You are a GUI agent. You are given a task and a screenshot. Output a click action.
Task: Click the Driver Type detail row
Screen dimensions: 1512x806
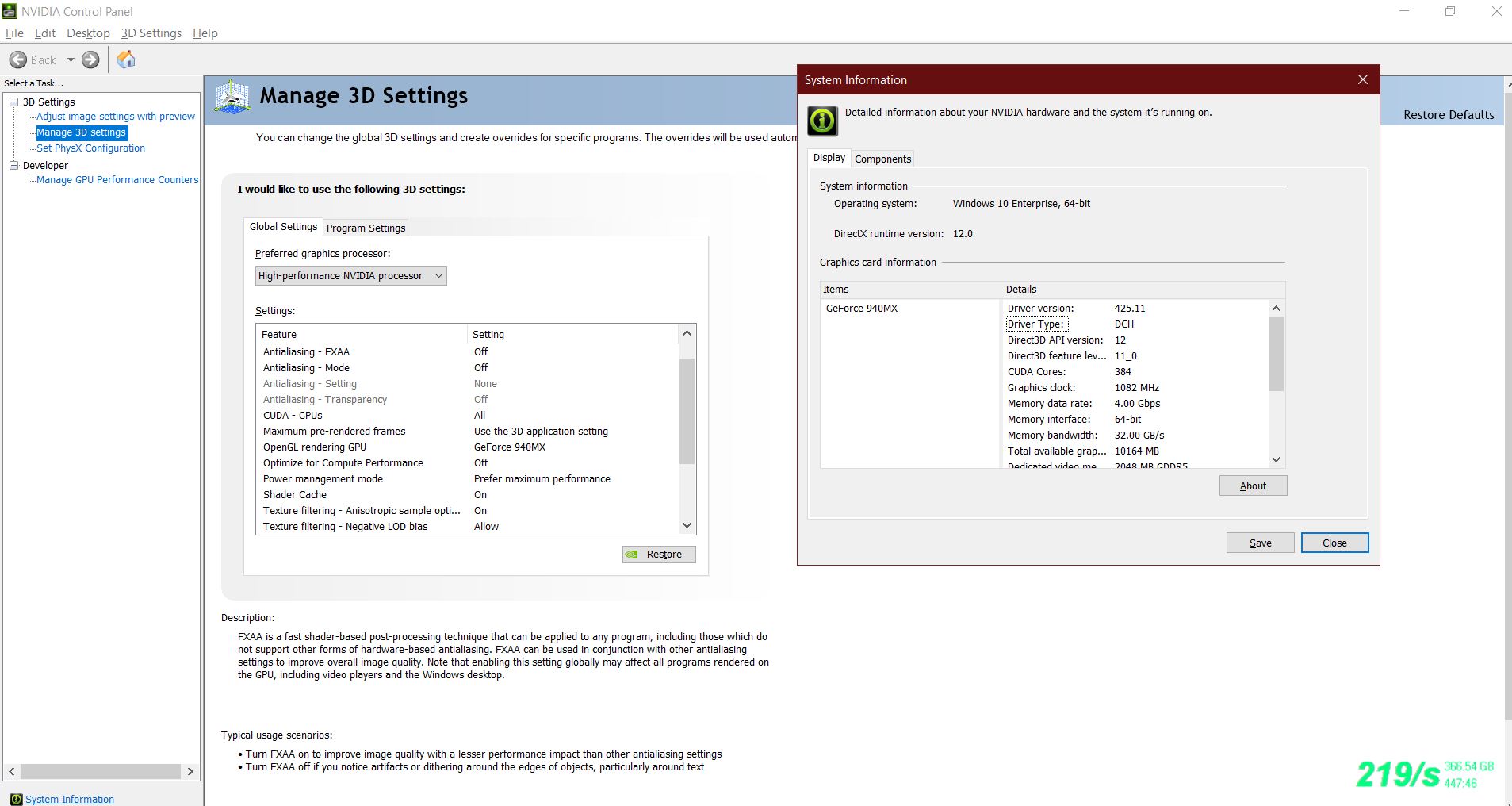pyautogui.click(x=1135, y=324)
